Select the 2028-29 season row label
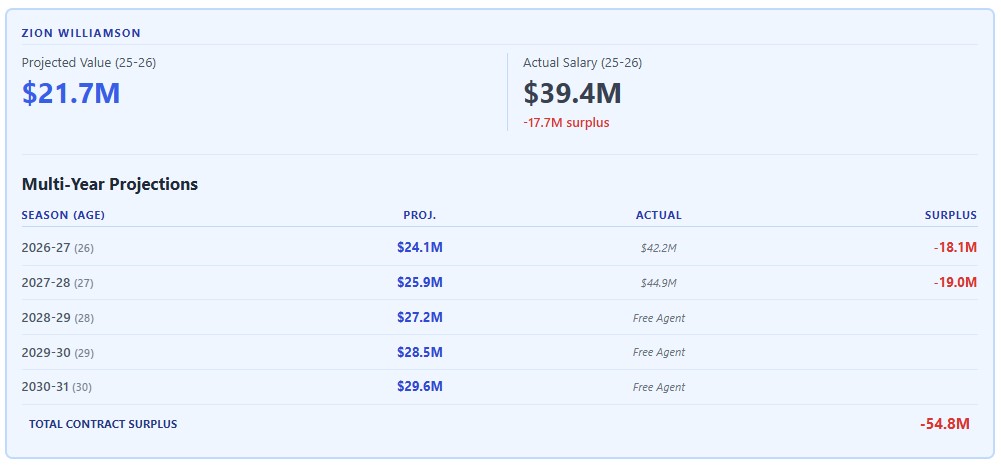This screenshot has width=1001, height=466. (57, 318)
